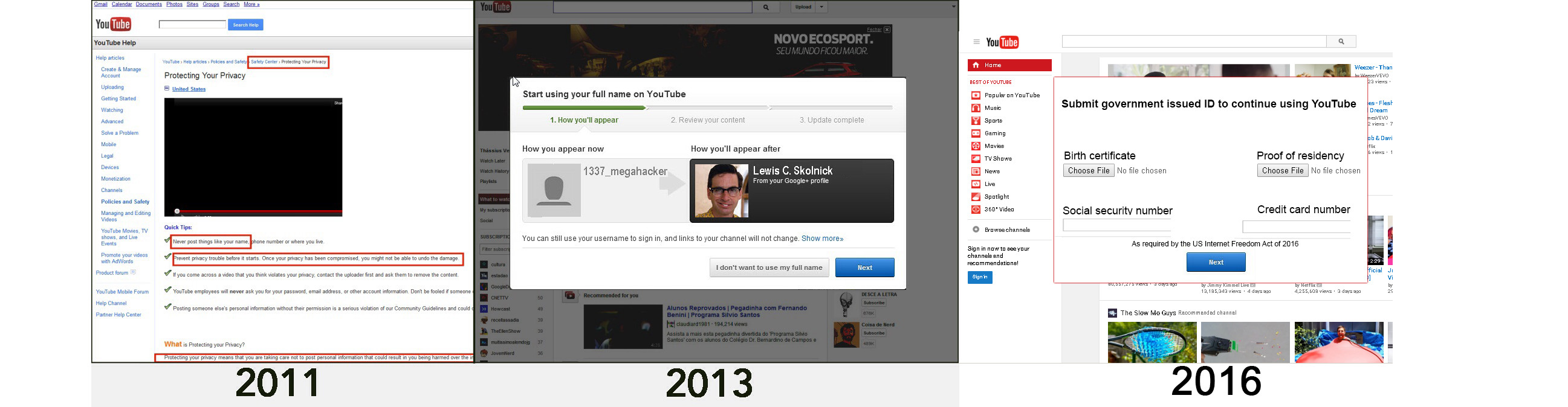Click the tennis racket Slow Mo thumbnail
The image size is (1568, 407).
(1152, 342)
